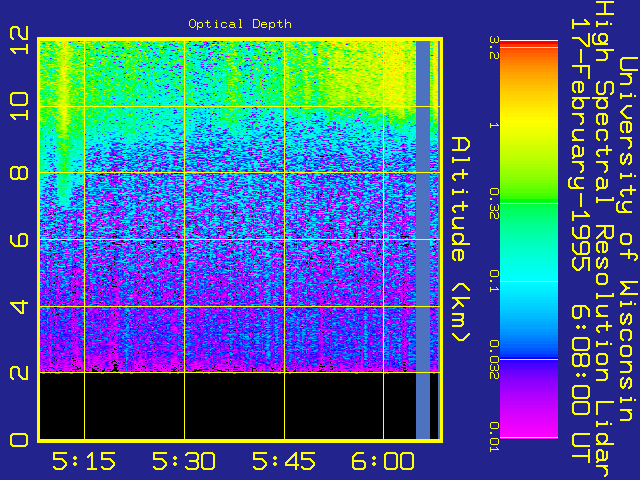
Task: Click the "17-February-1995" date text
Action: pyautogui.click(x=581, y=144)
